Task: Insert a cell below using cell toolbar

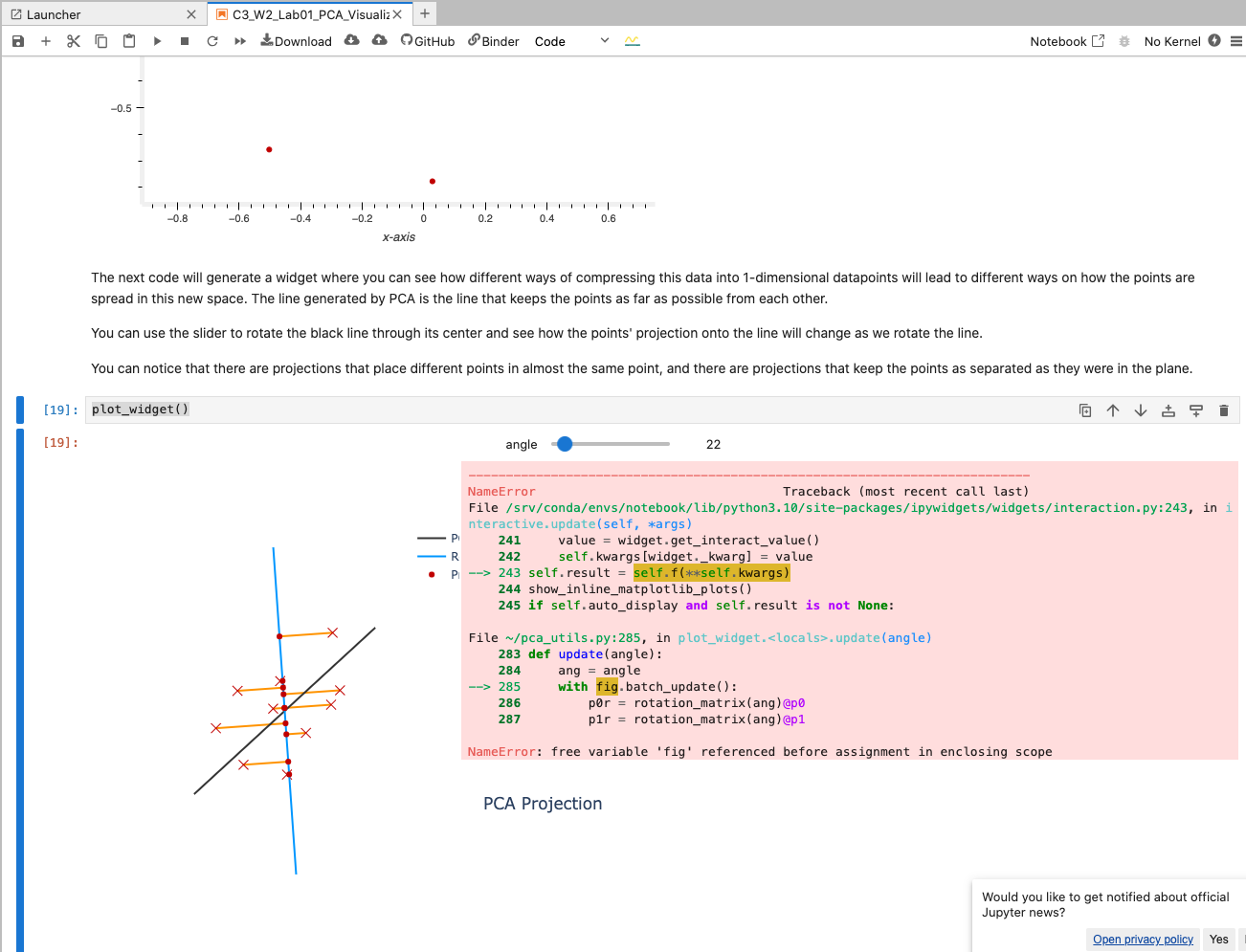Action: [x=1196, y=410]
